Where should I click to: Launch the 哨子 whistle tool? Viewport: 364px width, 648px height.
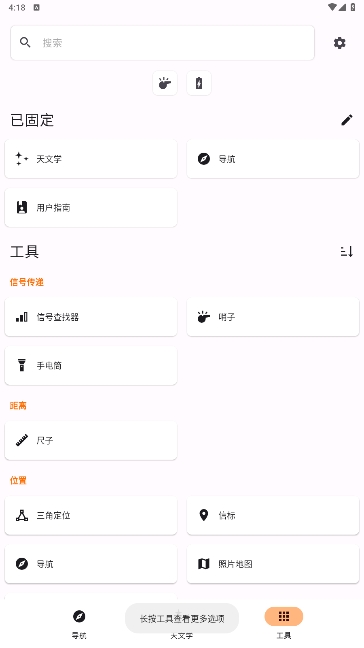pyautogui.click(x=273, y=317)
